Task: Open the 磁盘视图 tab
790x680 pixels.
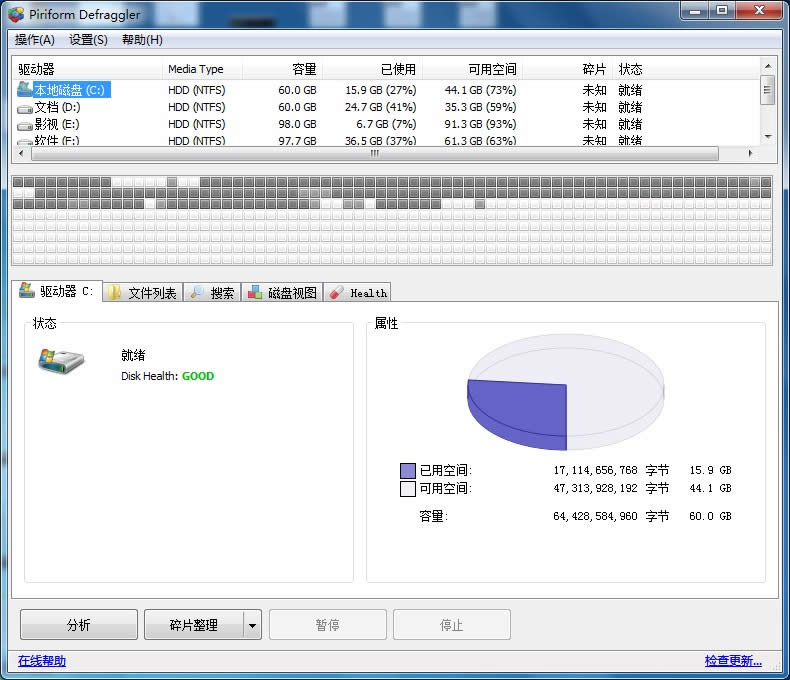Action: pos(283,293)
